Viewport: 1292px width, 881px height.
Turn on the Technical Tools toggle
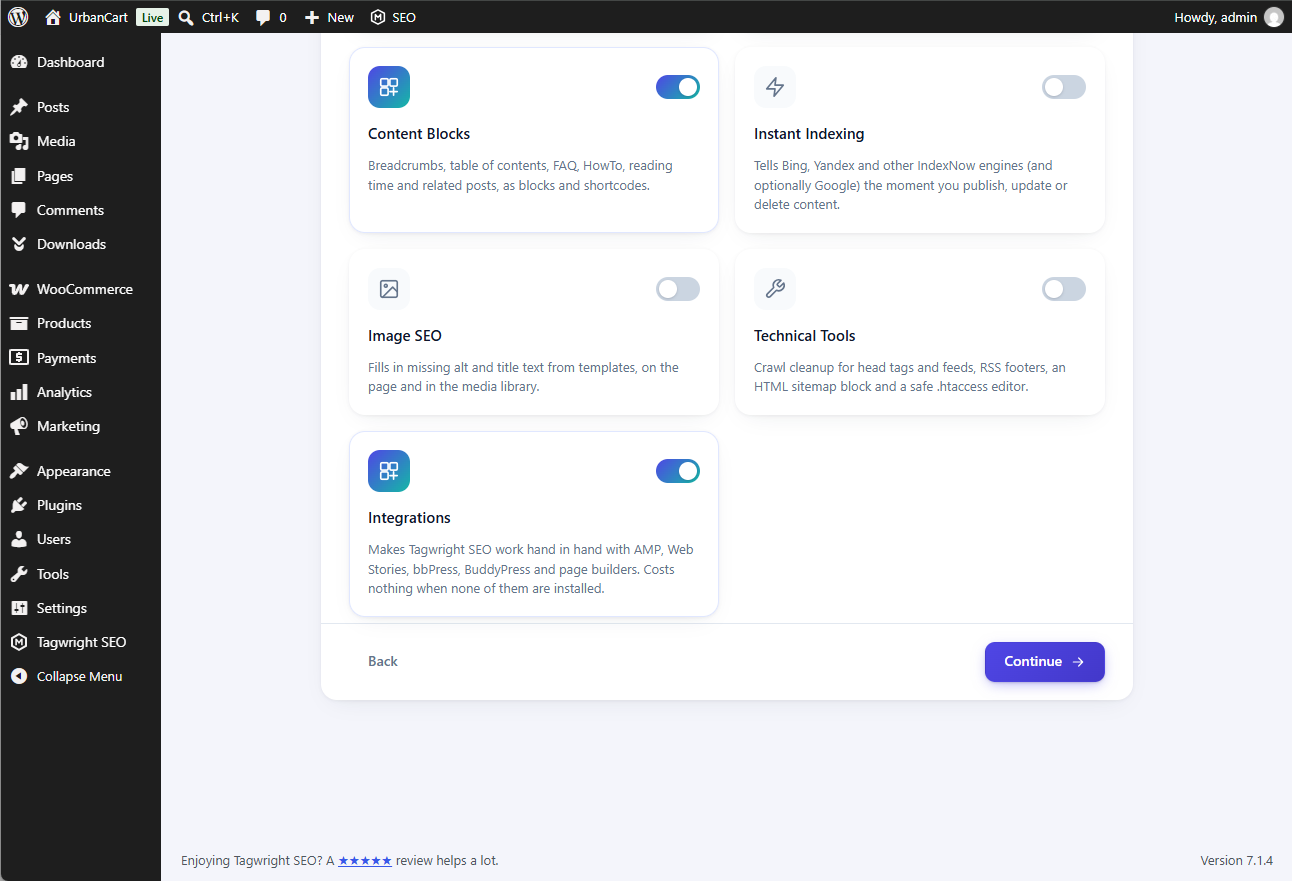[1064, 289]
